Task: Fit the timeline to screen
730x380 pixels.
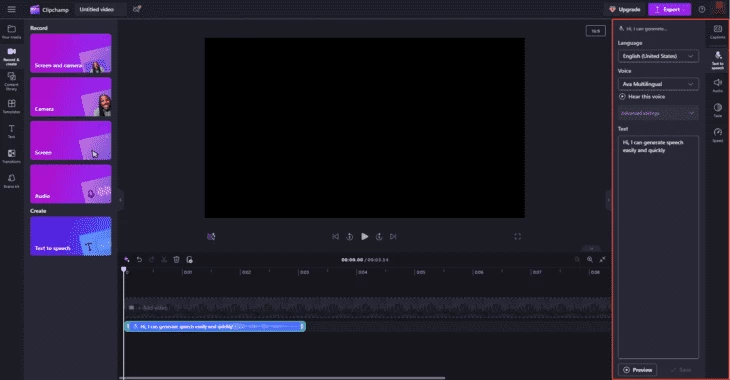Action: pyautogui.click(x=602, y=259)
